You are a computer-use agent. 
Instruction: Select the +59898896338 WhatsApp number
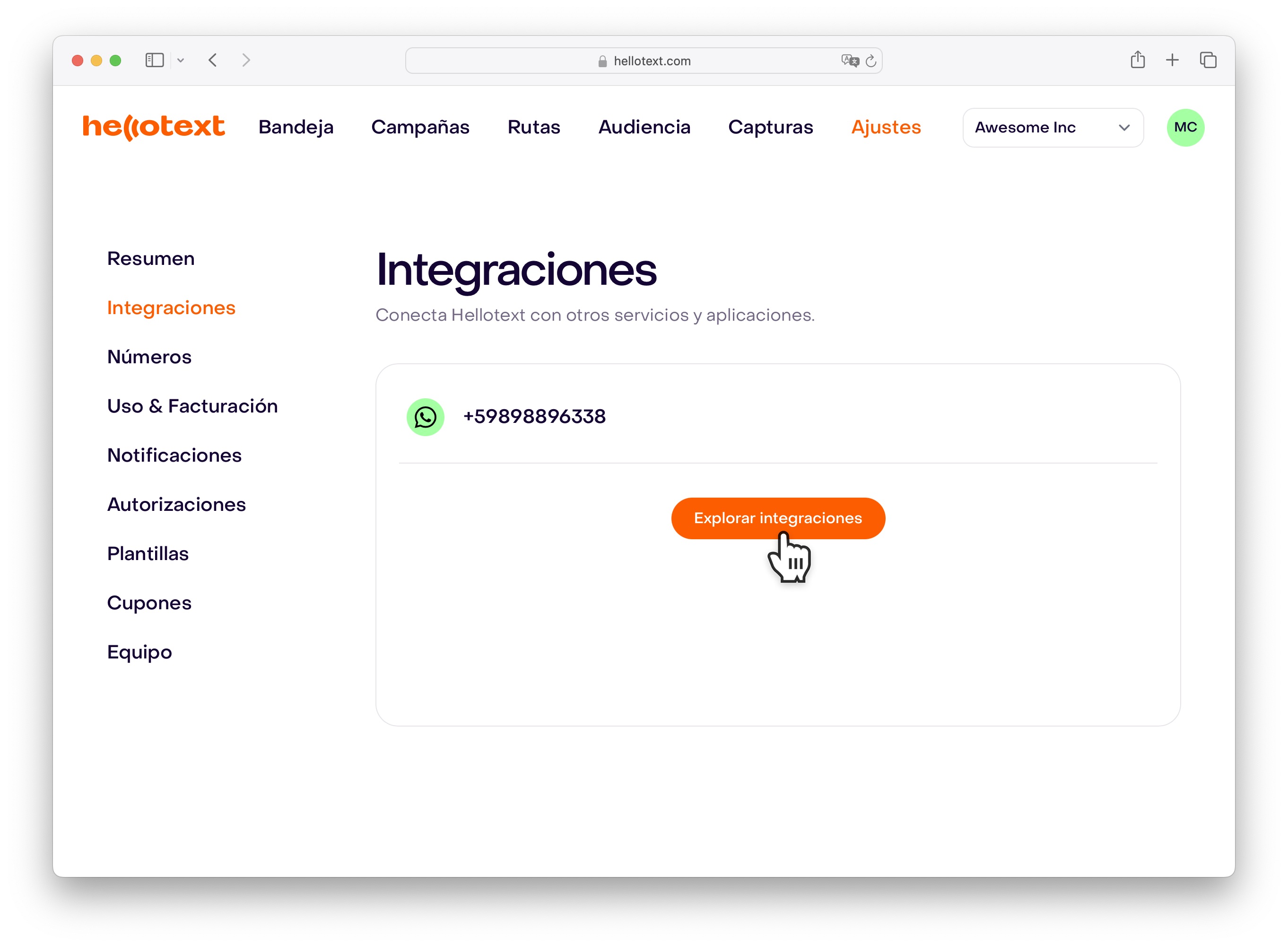pyautogui.click(x=534, y=417)
